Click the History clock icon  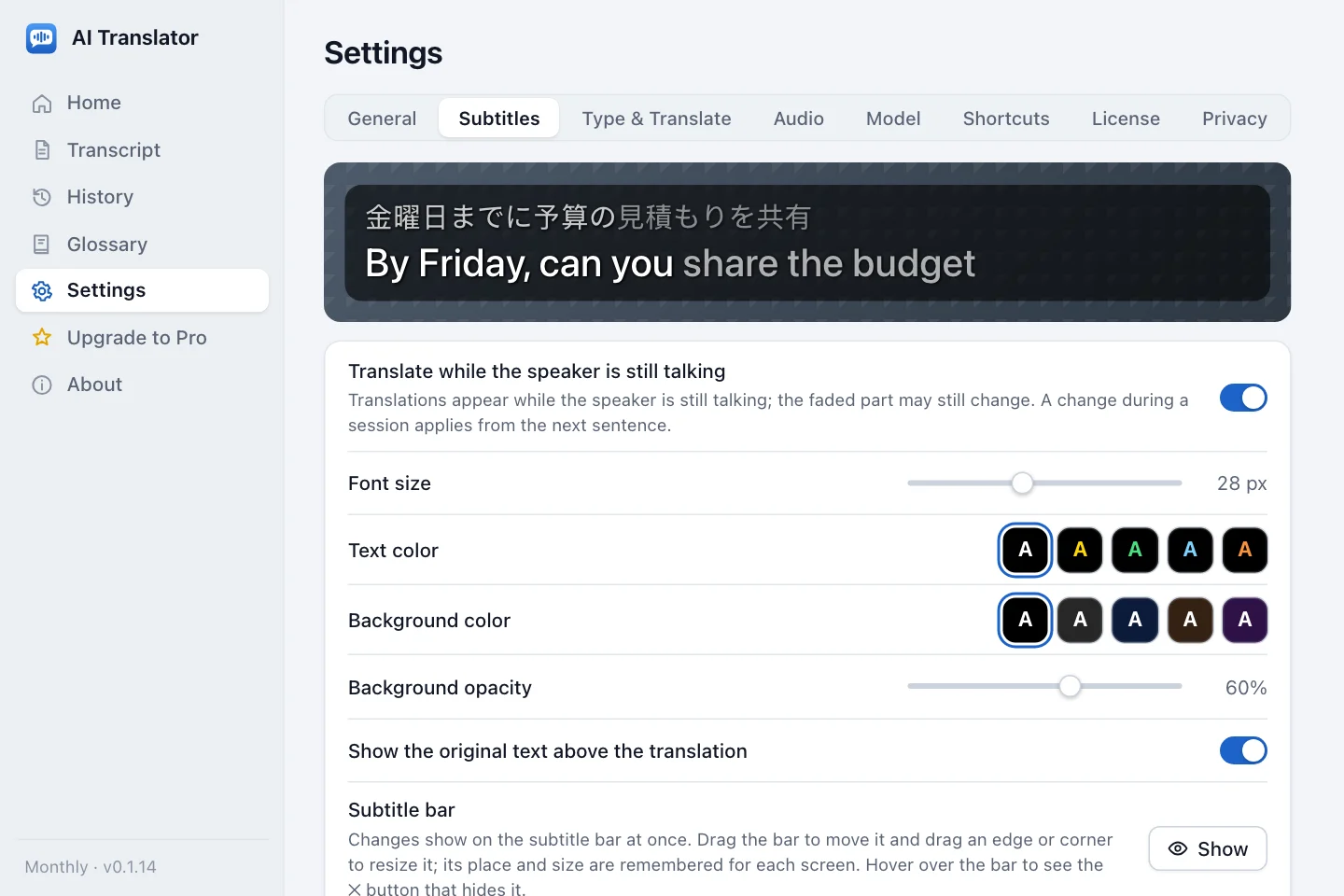click(x=42, y=197)
